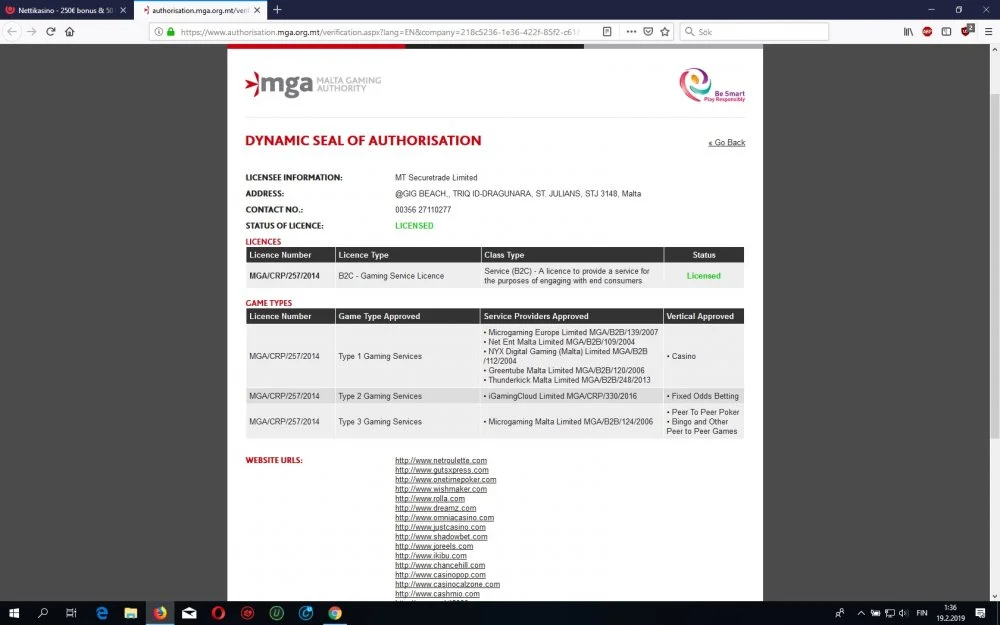Open the ikibu.com link

[430, 556]
